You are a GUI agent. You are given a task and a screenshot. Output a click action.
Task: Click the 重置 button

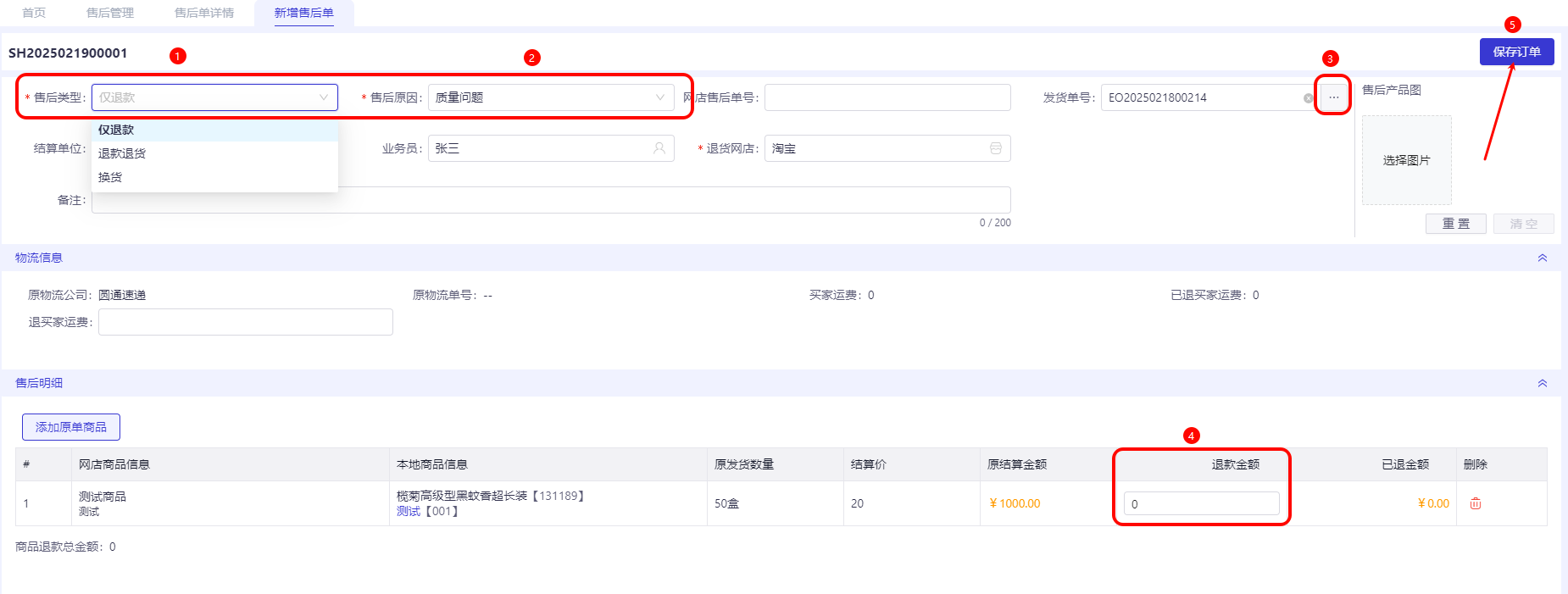(x=1456, y=224)
